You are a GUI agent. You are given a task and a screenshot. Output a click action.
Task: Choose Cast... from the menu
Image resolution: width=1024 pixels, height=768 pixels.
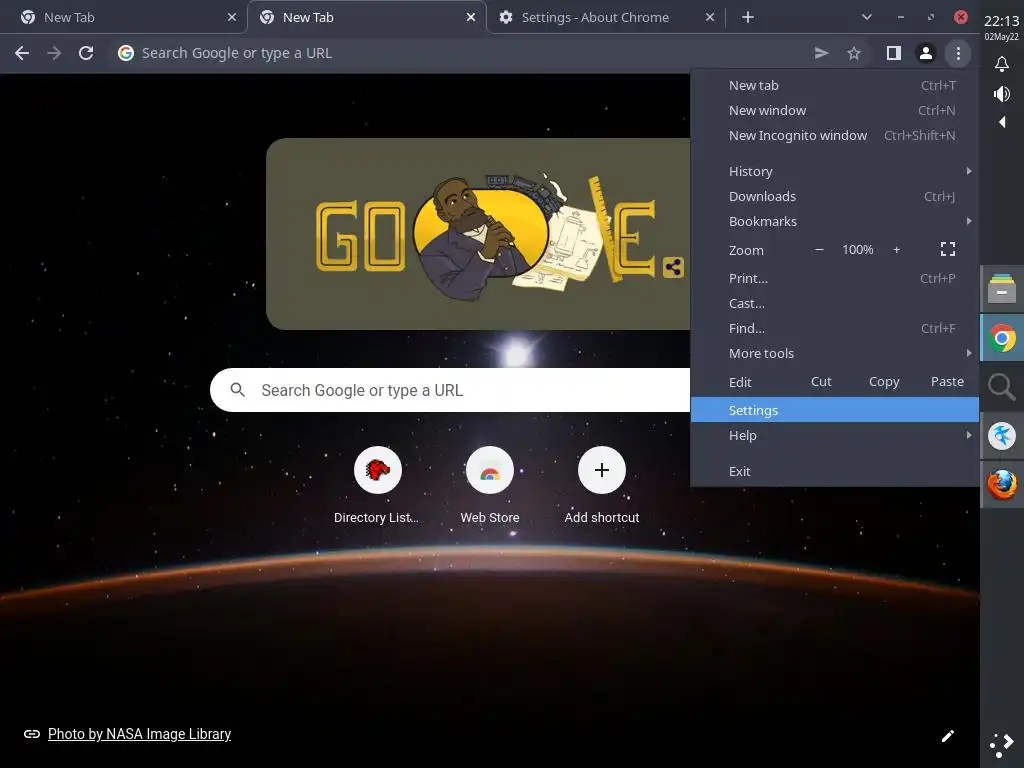coord(835,303)
